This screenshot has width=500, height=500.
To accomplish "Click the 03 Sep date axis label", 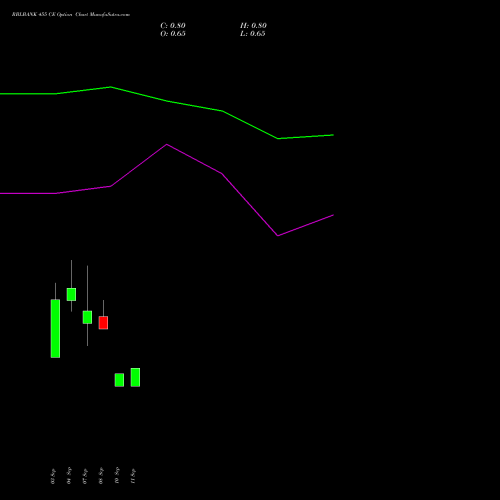I will point(53,476).
